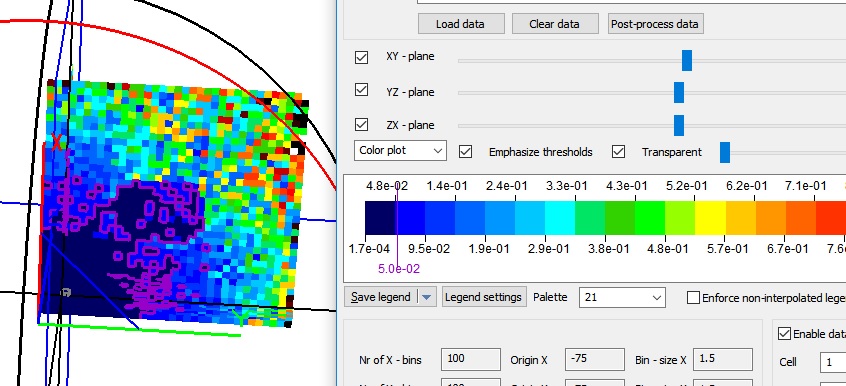Toggle the YZ - plane checkbox
The width and height of the screenshot is (846, 386).
point(361,90)
